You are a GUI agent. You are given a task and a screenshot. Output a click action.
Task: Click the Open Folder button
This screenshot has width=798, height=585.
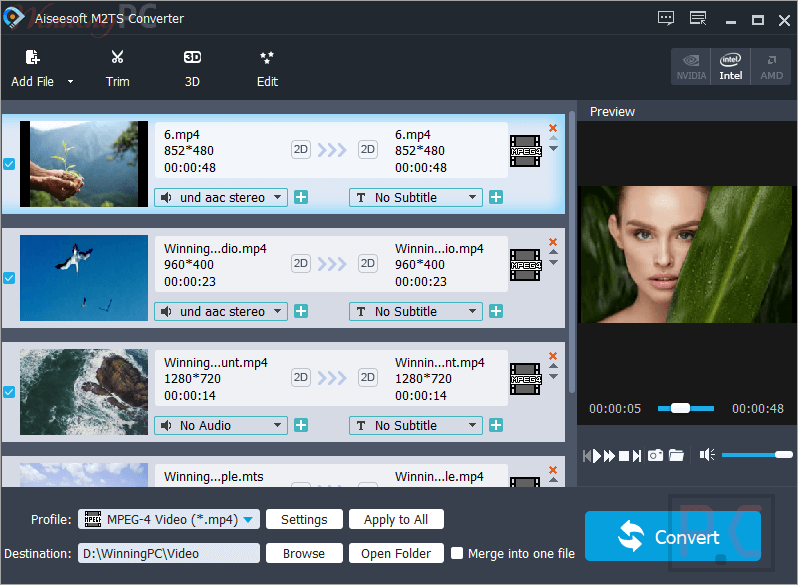tap(396, 553)
